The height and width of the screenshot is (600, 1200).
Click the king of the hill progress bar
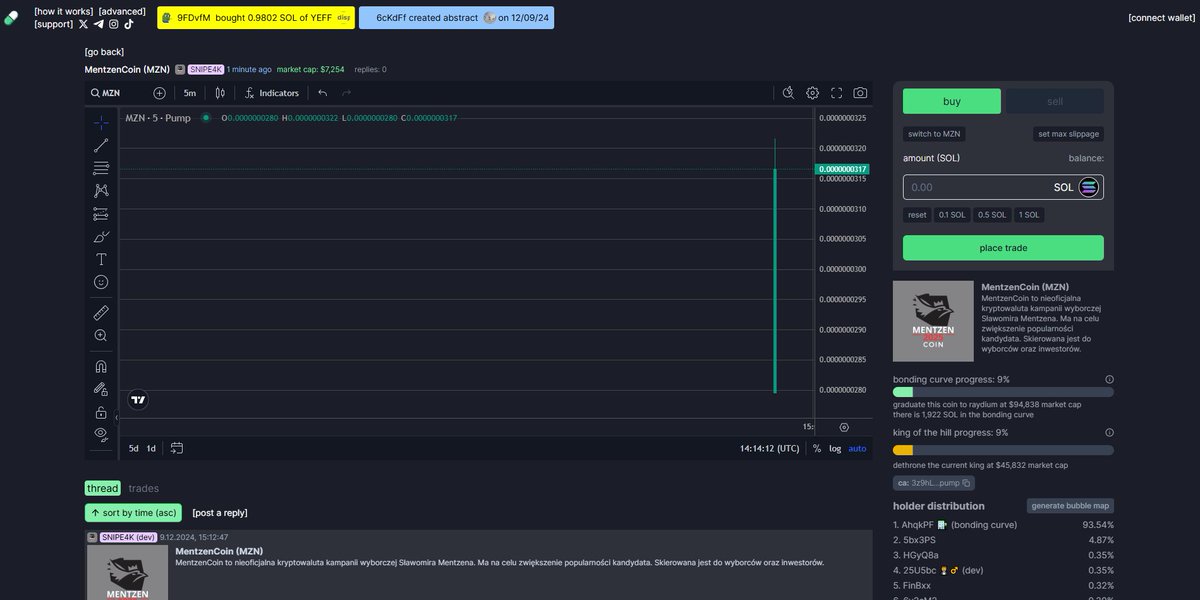click(x=1003, y=450)
